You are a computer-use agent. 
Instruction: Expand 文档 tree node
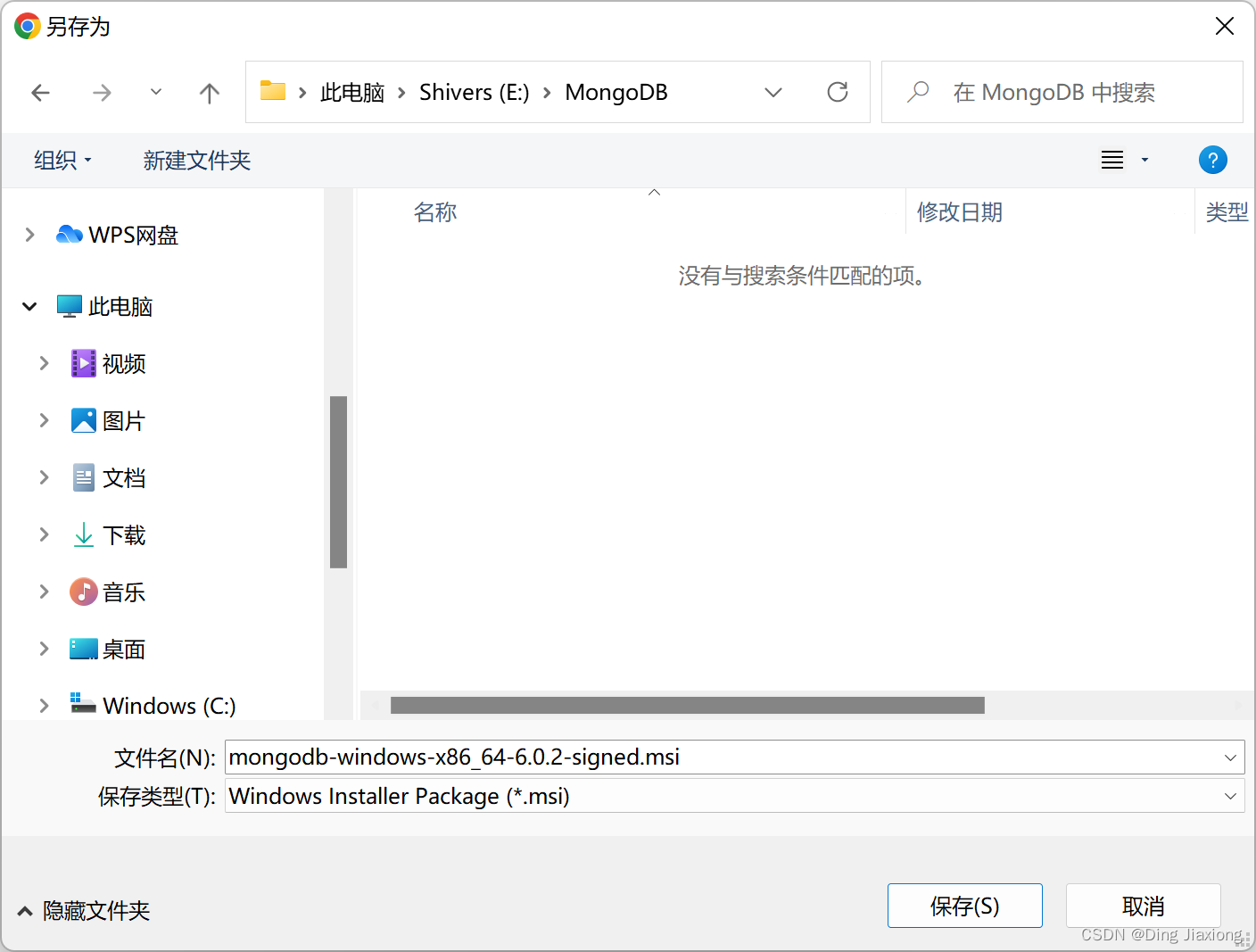point(44,477)
